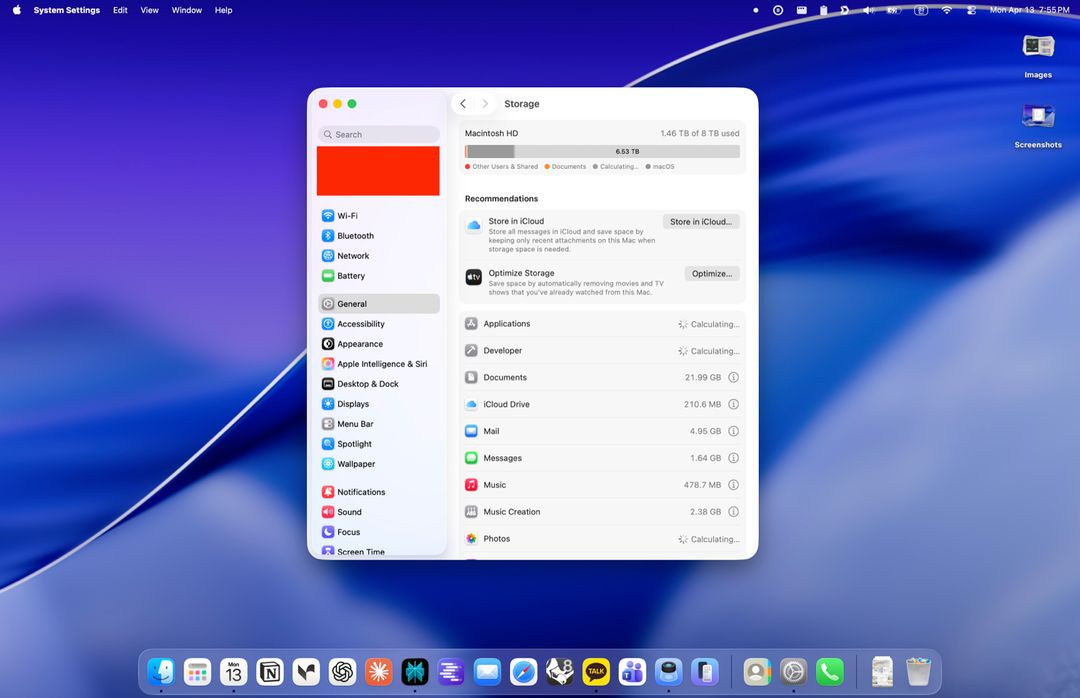
Task: Click the 1.46 TB of 8 TB used text
Action: (700, 134)
